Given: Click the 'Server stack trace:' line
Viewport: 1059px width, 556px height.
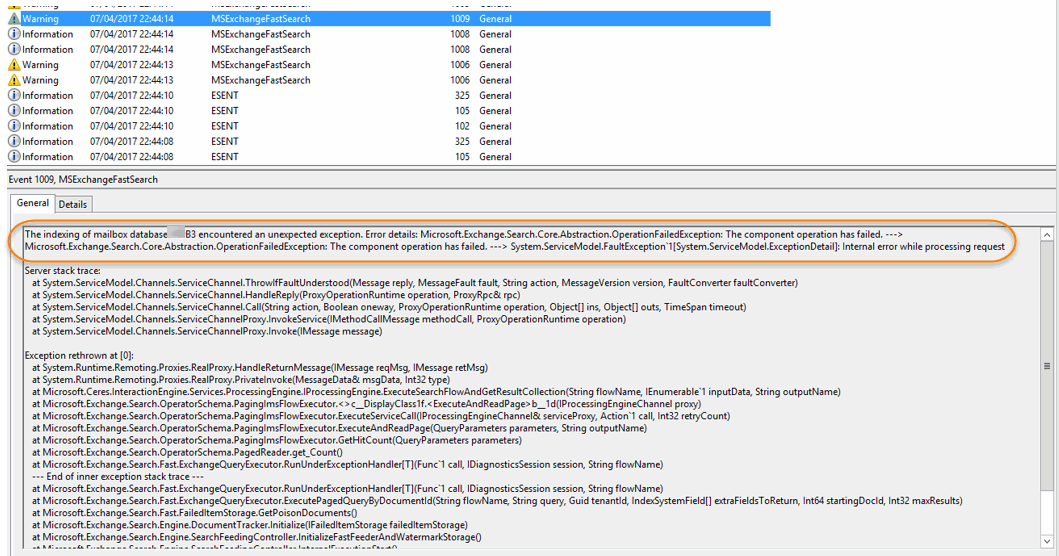Looking at the screenshot, I should tap(63, 270).
